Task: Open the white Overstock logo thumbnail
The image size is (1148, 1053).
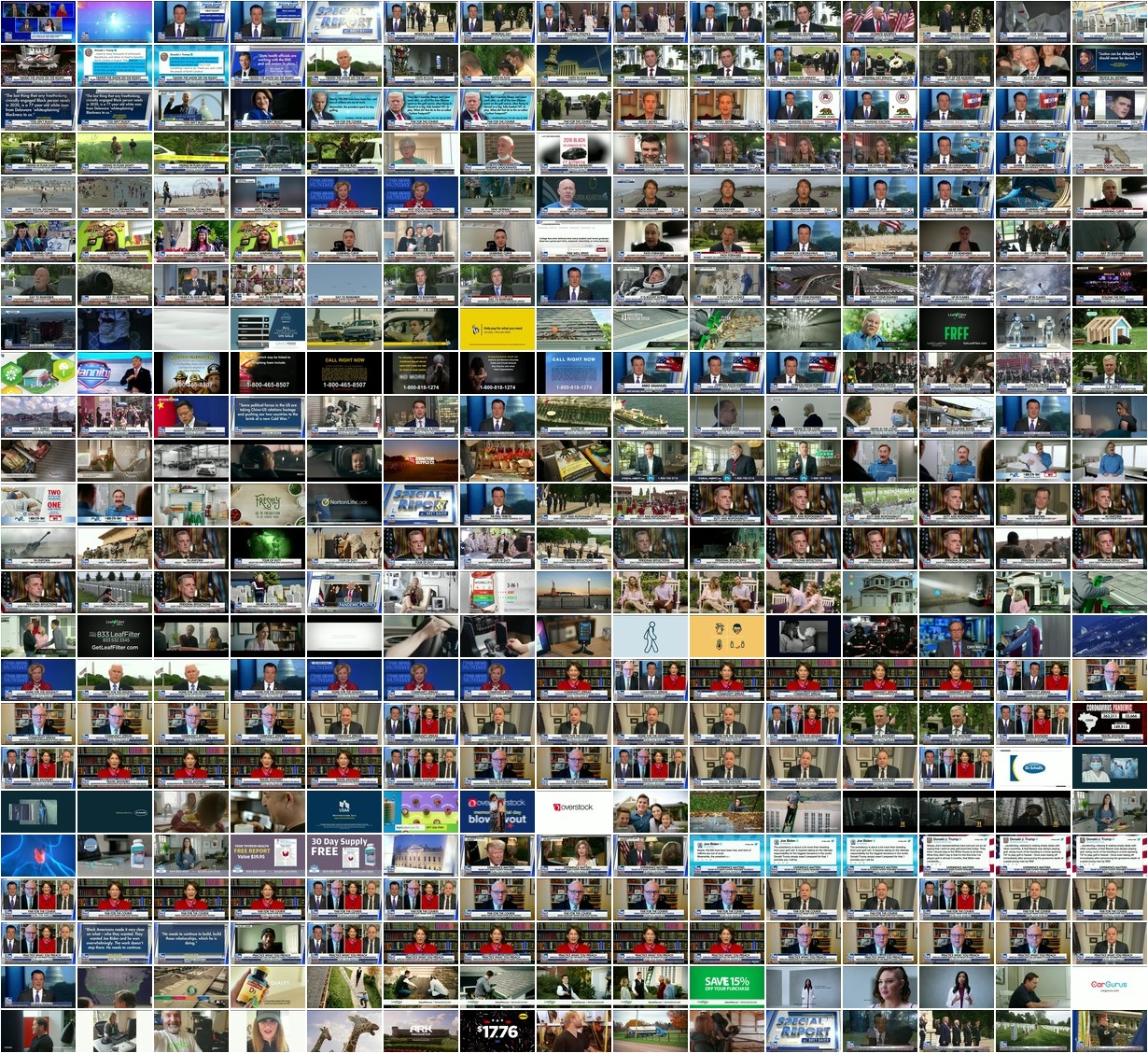Action: click(x=573, y=811)
